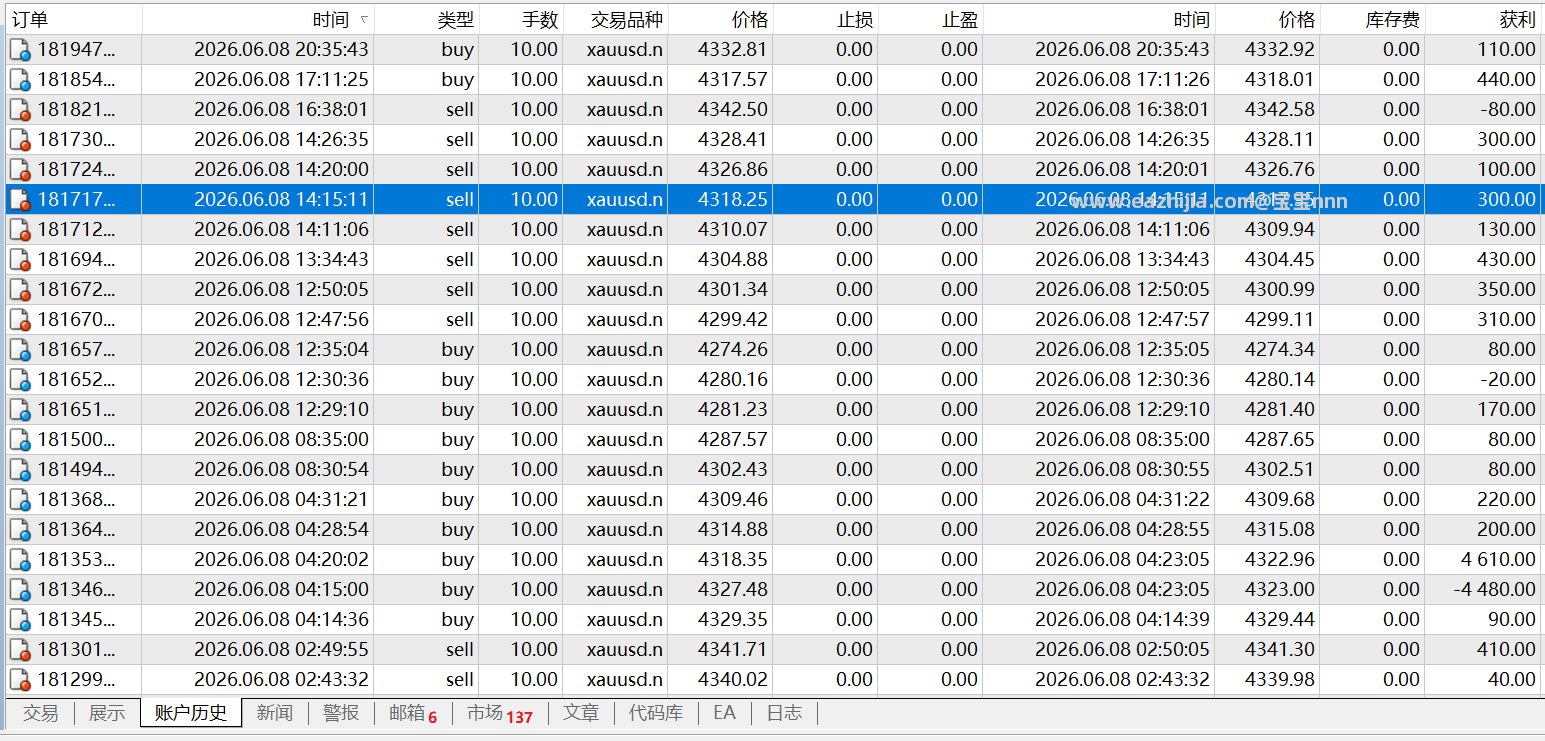The height and width of the screenshot is (741, 1545).
Task: Click the loss cell -80.00
Action: click(x=1508, y=110)
